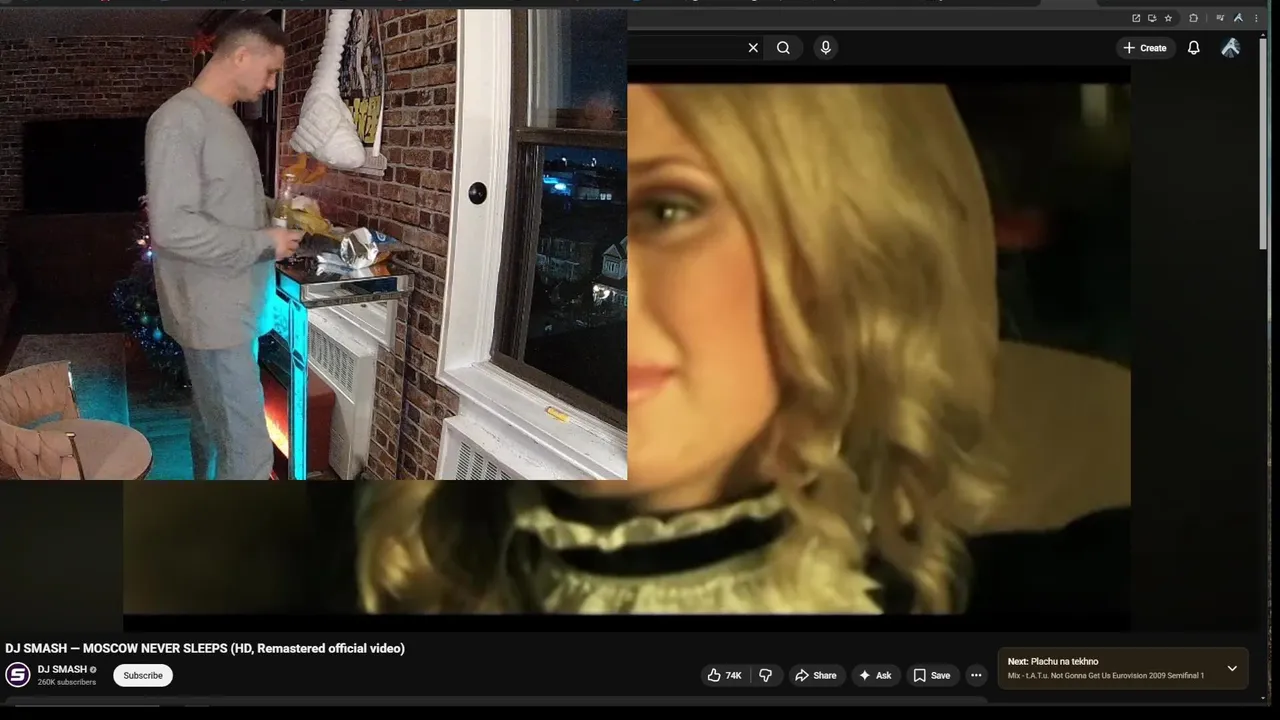This screenshot has height=720, width=1280.
Task: Share the video
Action: pos(815,675)
